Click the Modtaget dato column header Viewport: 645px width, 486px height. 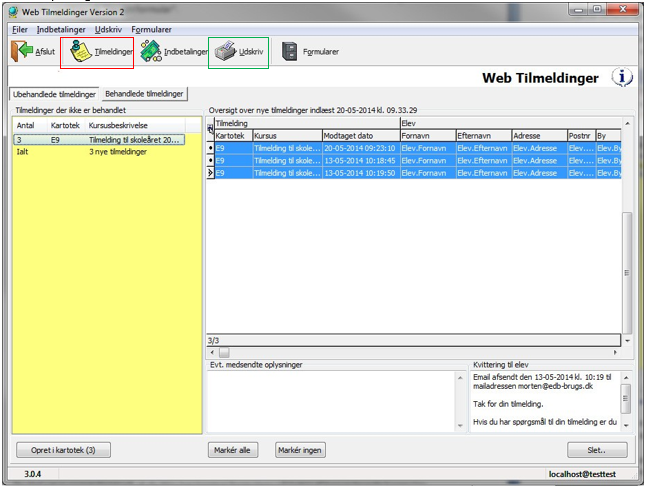pyautogui.click(x=361, y=136)
